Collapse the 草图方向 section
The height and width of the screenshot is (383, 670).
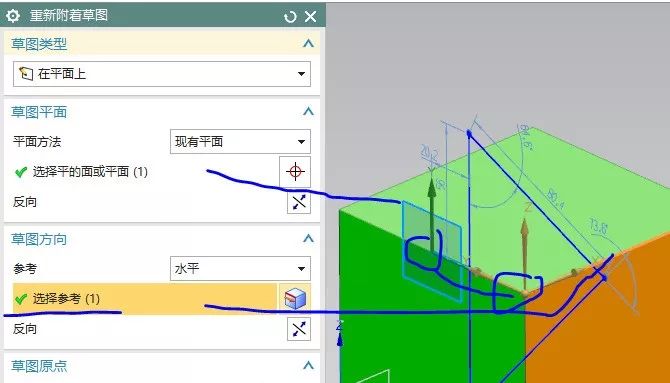308,239
